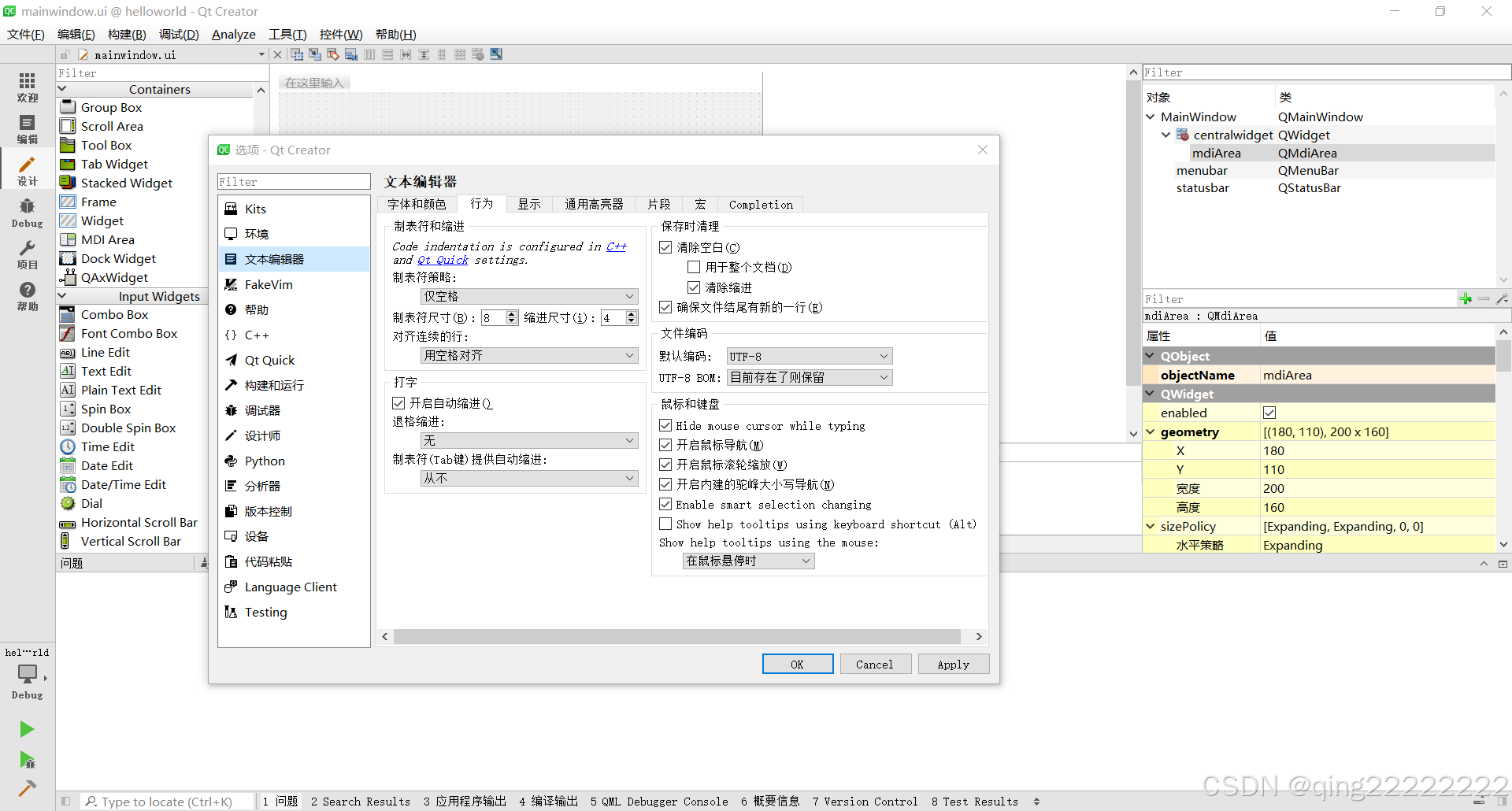The image size is (1512, 811).
Task: Apply Lay Out Horizontally toolbar icon
Action: point(369,54)
